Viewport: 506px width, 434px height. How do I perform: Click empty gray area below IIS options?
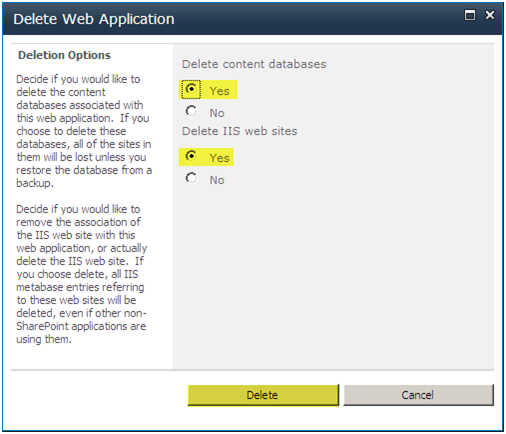pos(333,277)
